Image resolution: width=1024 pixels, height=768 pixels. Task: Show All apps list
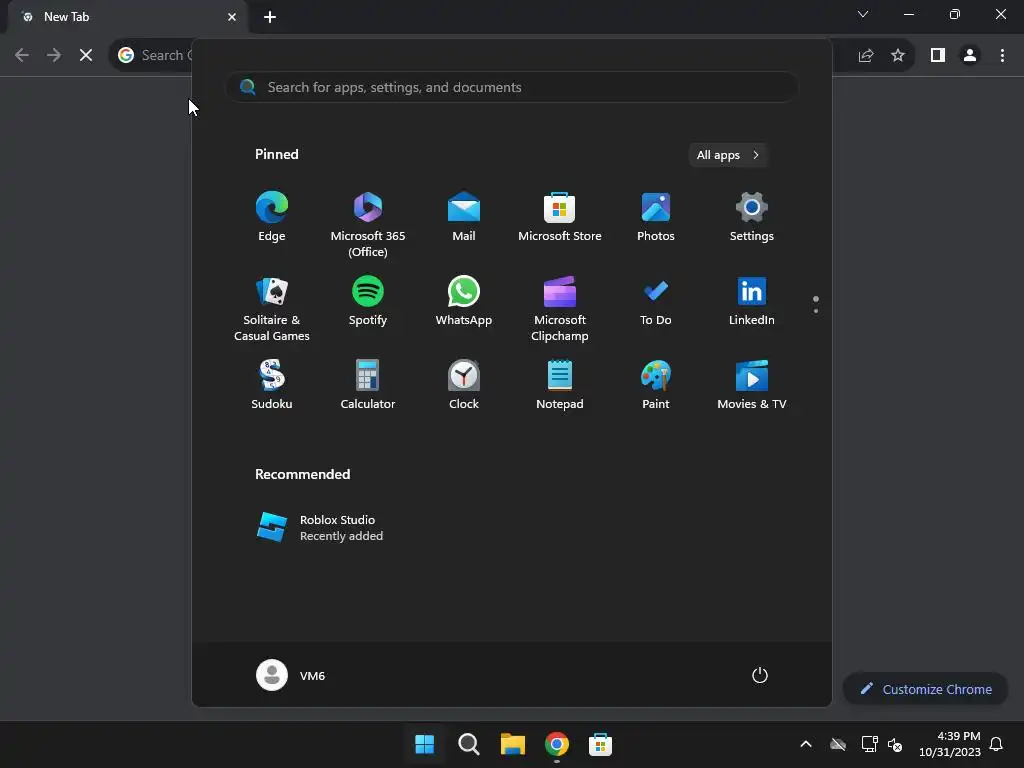(728, 155)
